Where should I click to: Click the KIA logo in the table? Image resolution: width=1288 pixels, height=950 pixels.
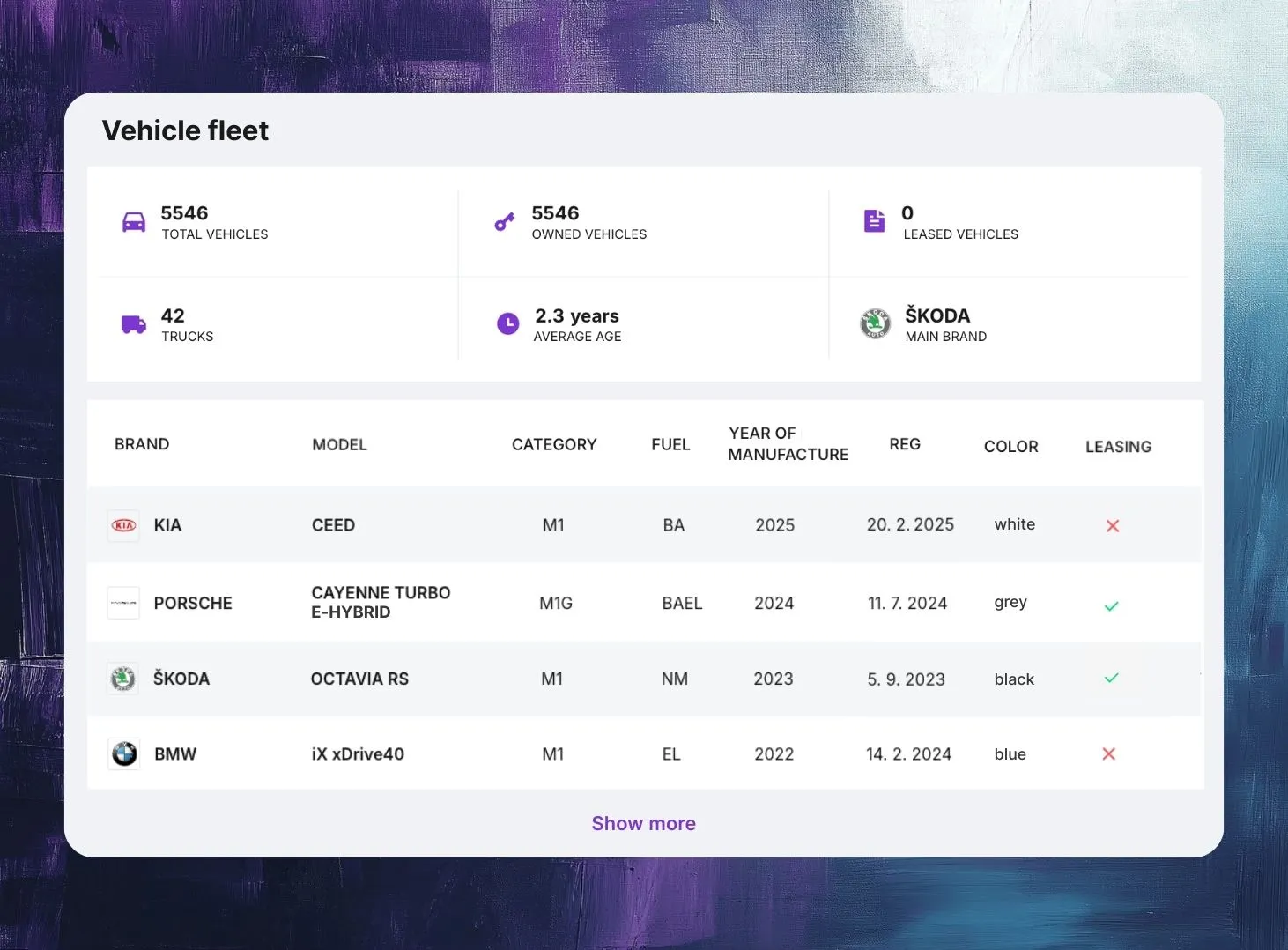coord(123,525)
